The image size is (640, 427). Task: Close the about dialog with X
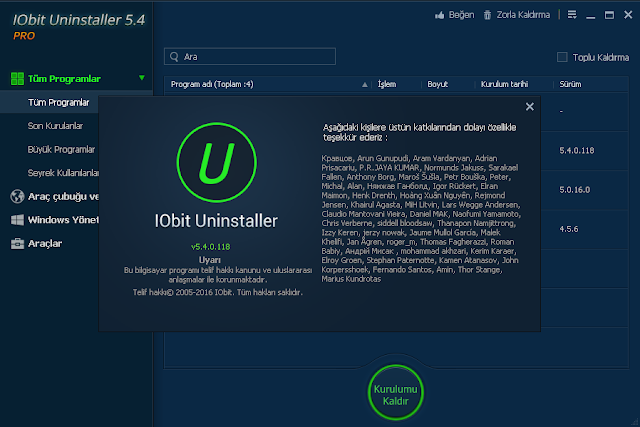529,107
